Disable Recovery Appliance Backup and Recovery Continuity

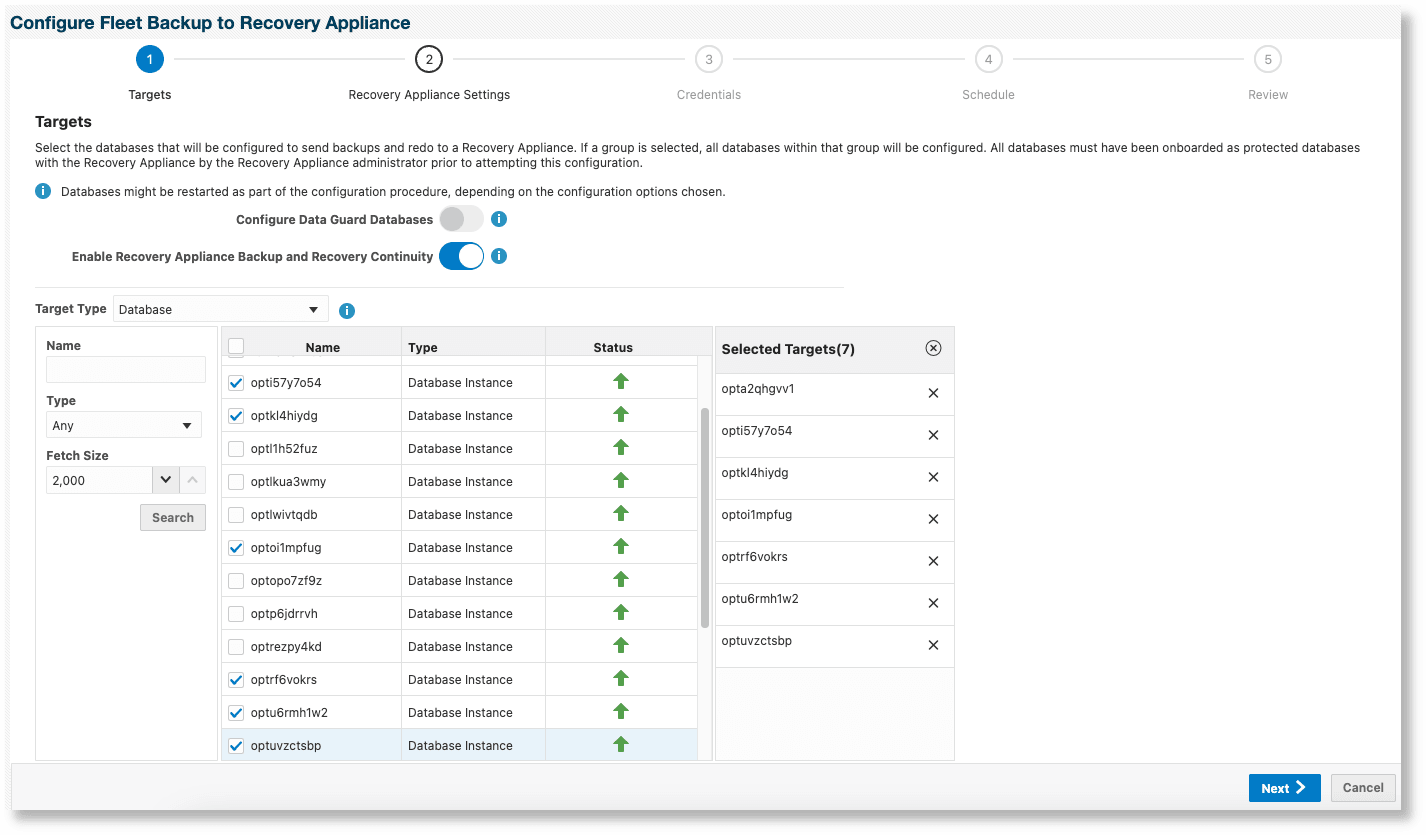[461, 256]
